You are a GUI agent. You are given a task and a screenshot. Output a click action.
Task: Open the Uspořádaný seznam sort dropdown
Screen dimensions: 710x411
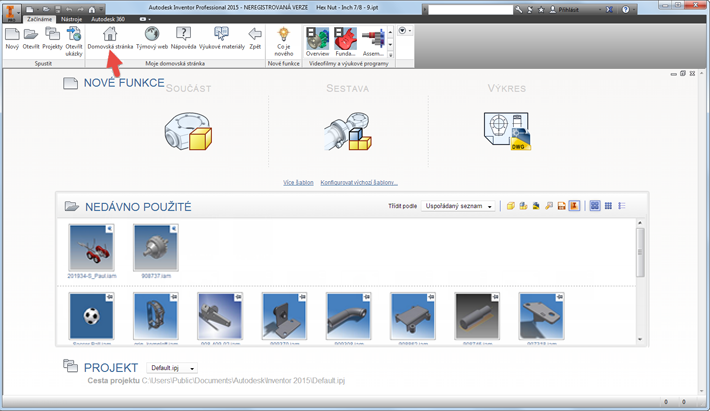pos(458,206)
